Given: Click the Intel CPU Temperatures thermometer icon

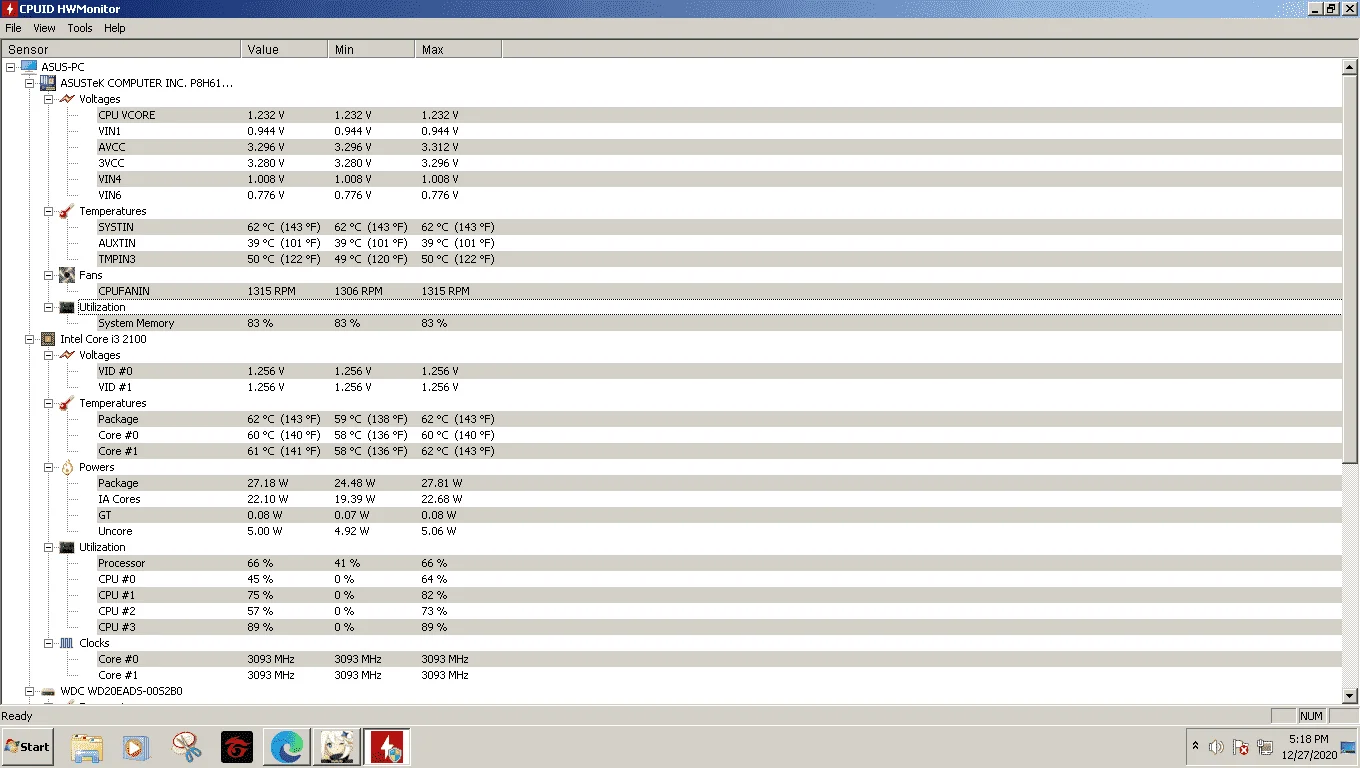Looking at the screenshot, I should pyautogui.click(x=67, y=403).
